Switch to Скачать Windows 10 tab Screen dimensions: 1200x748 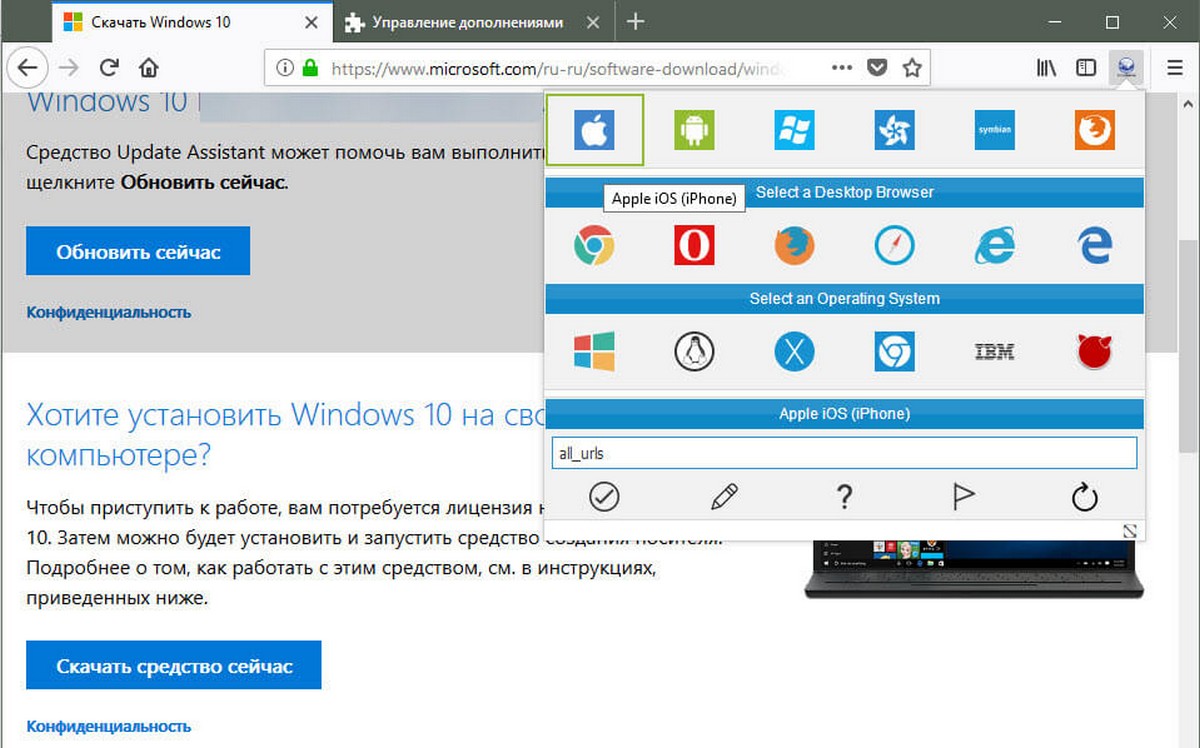[x=191, y=22]
